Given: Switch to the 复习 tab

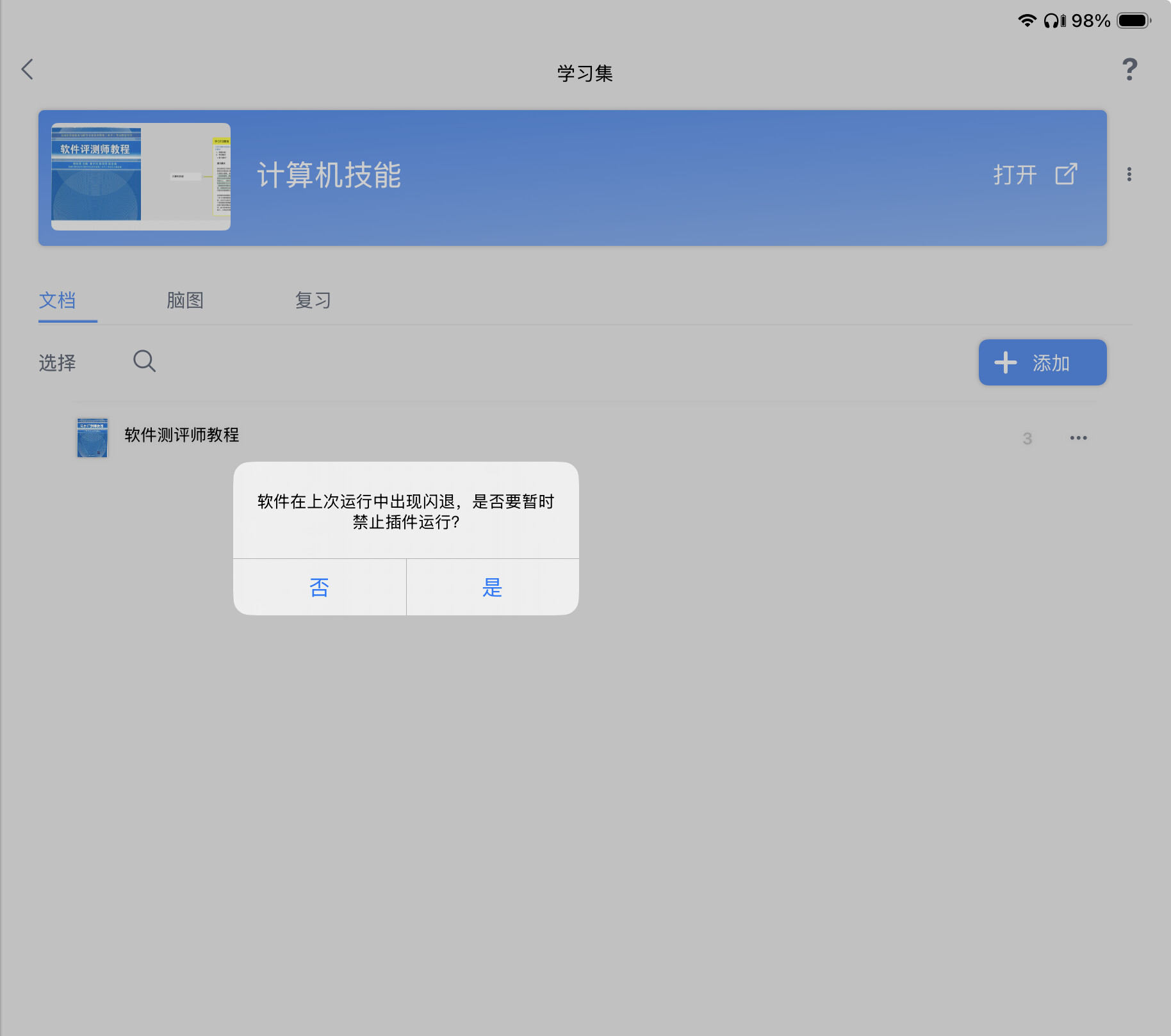Looking at the screenshot, I should click(313, 300).
